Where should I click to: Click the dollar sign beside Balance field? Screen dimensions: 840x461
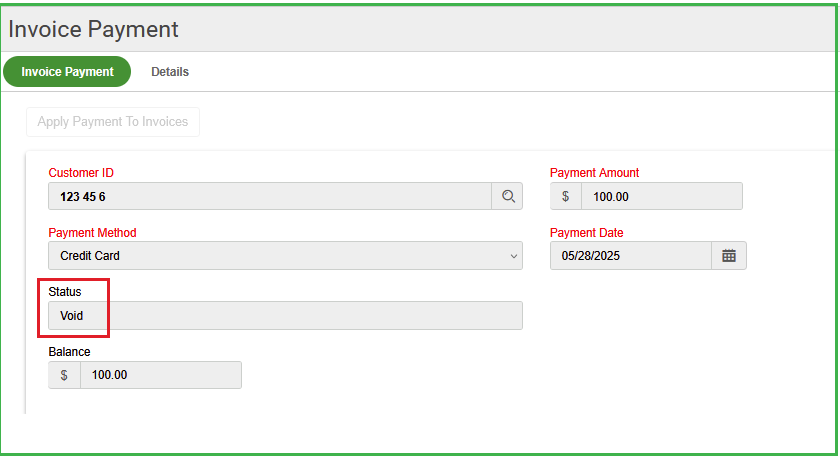point(64,375)
